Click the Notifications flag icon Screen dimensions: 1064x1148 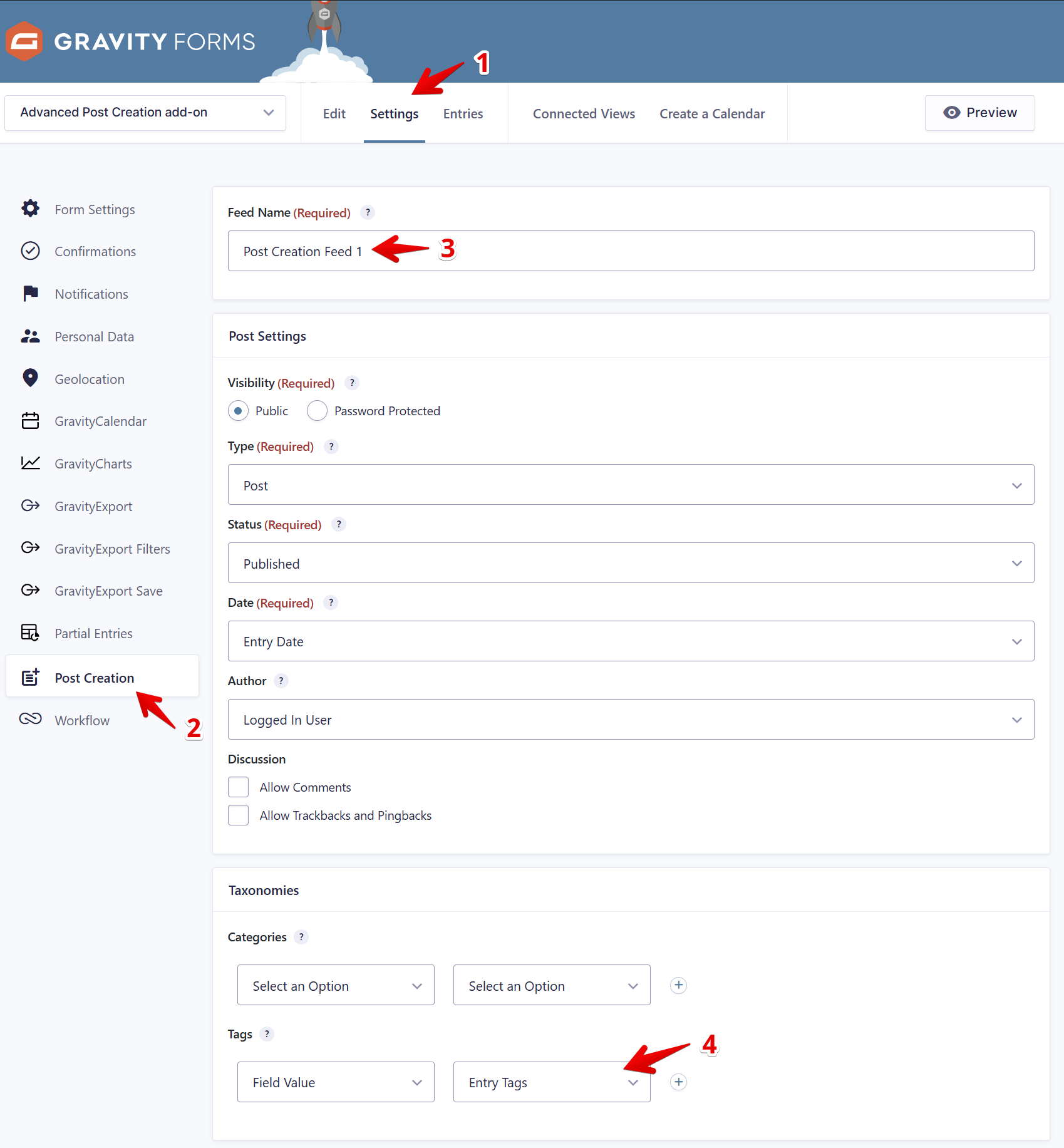click(30, 293)
